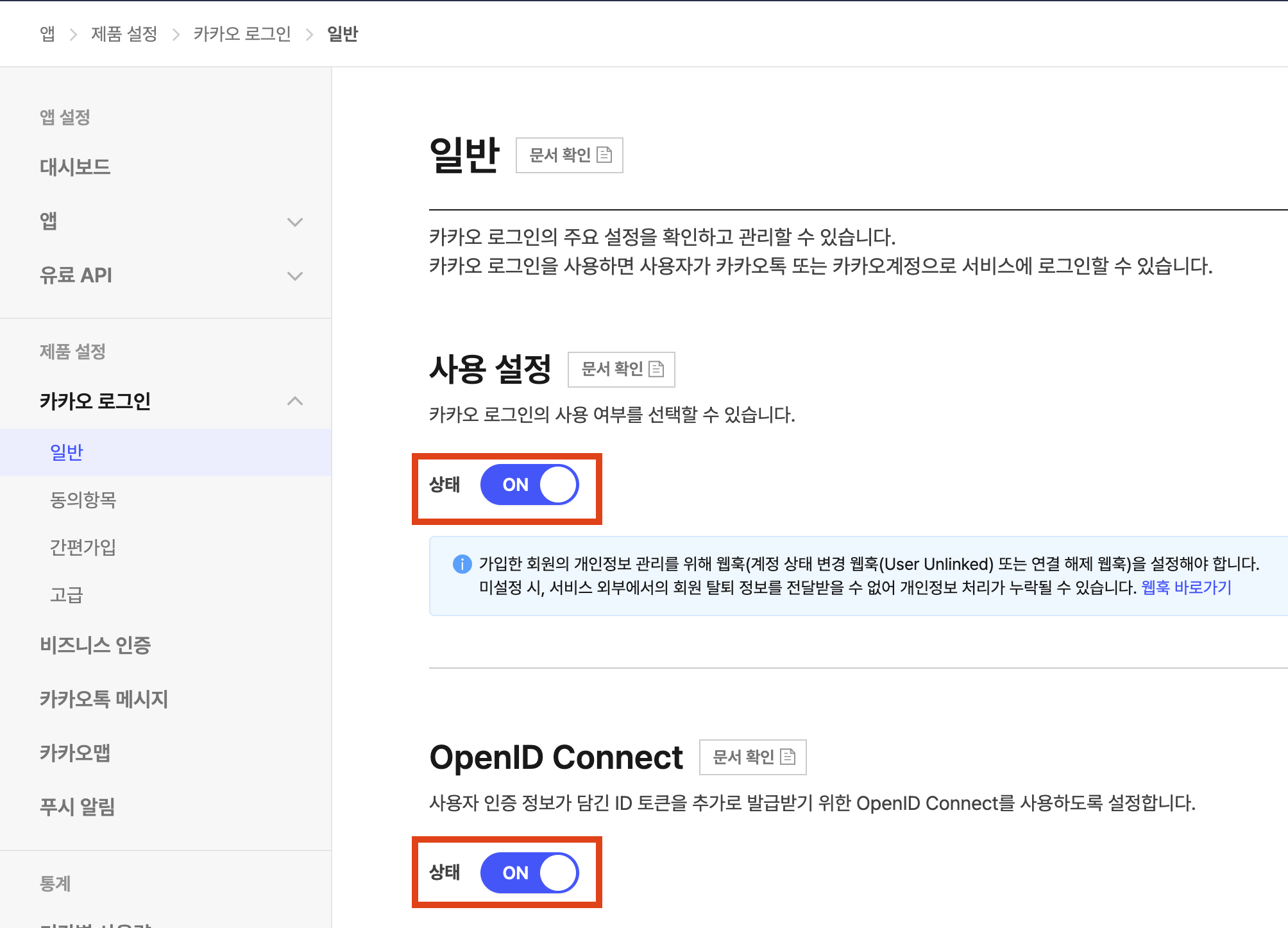Follow the 웹훅 바로가기 link
The height and width of the screenshot is (928, 1288).
click(x=1186, y=587)
